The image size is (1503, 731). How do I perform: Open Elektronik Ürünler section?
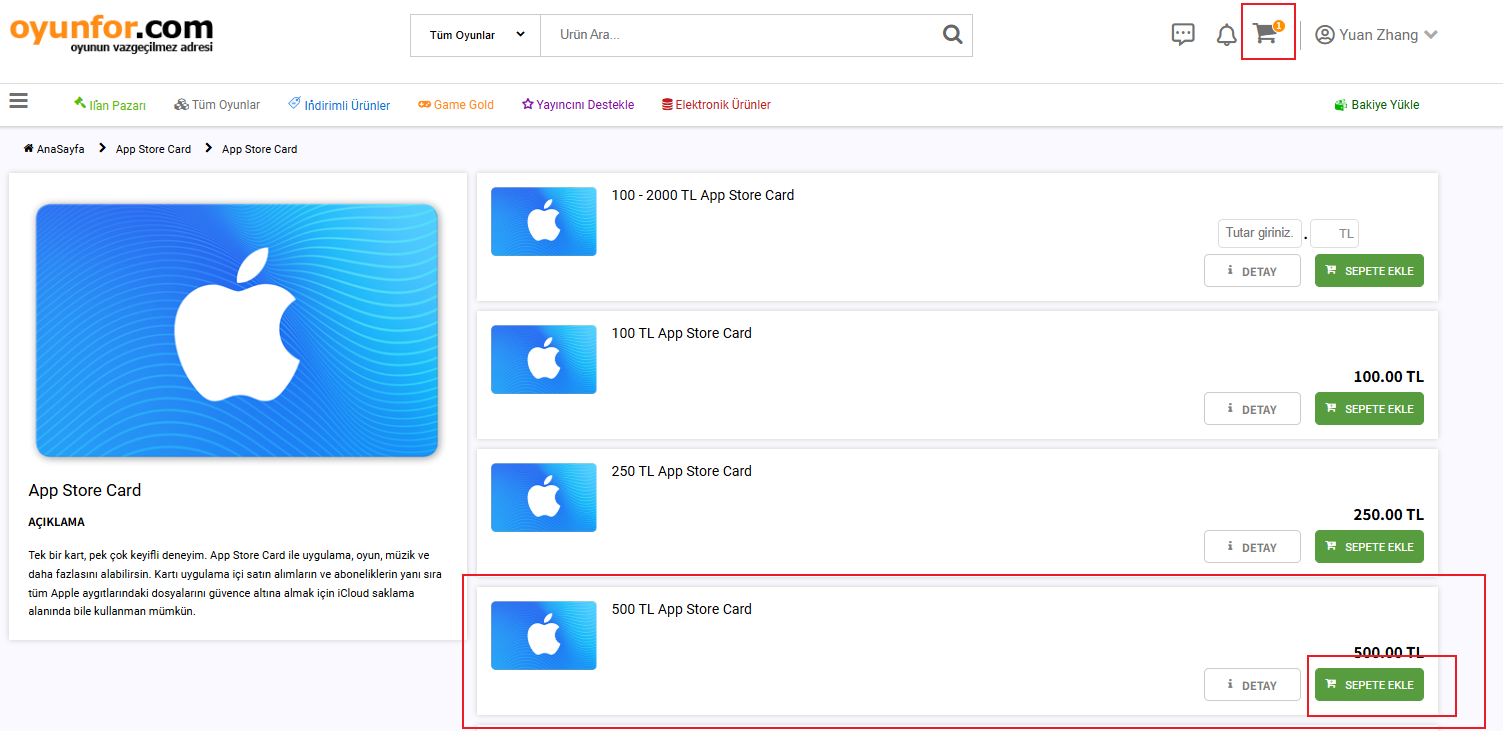coord(716,104)
